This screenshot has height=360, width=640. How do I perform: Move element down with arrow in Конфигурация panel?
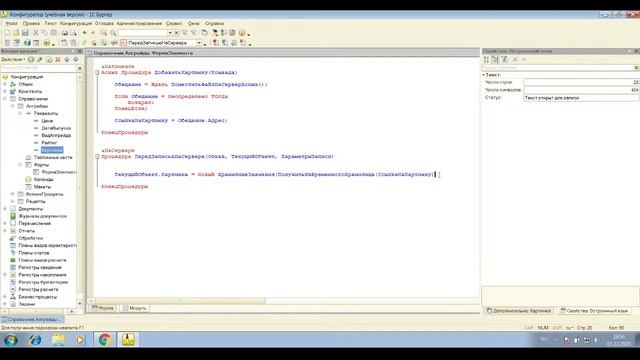76,60
